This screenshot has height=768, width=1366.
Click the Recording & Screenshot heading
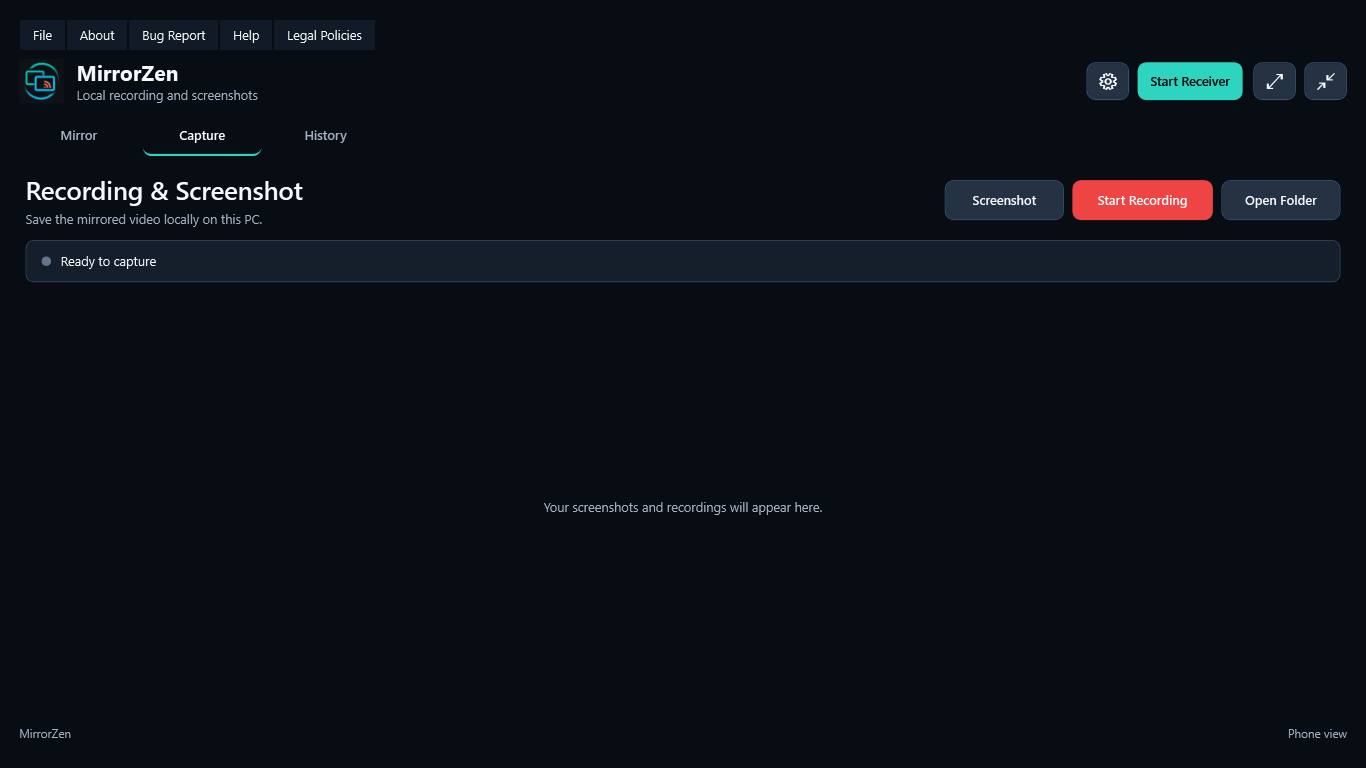164,191
